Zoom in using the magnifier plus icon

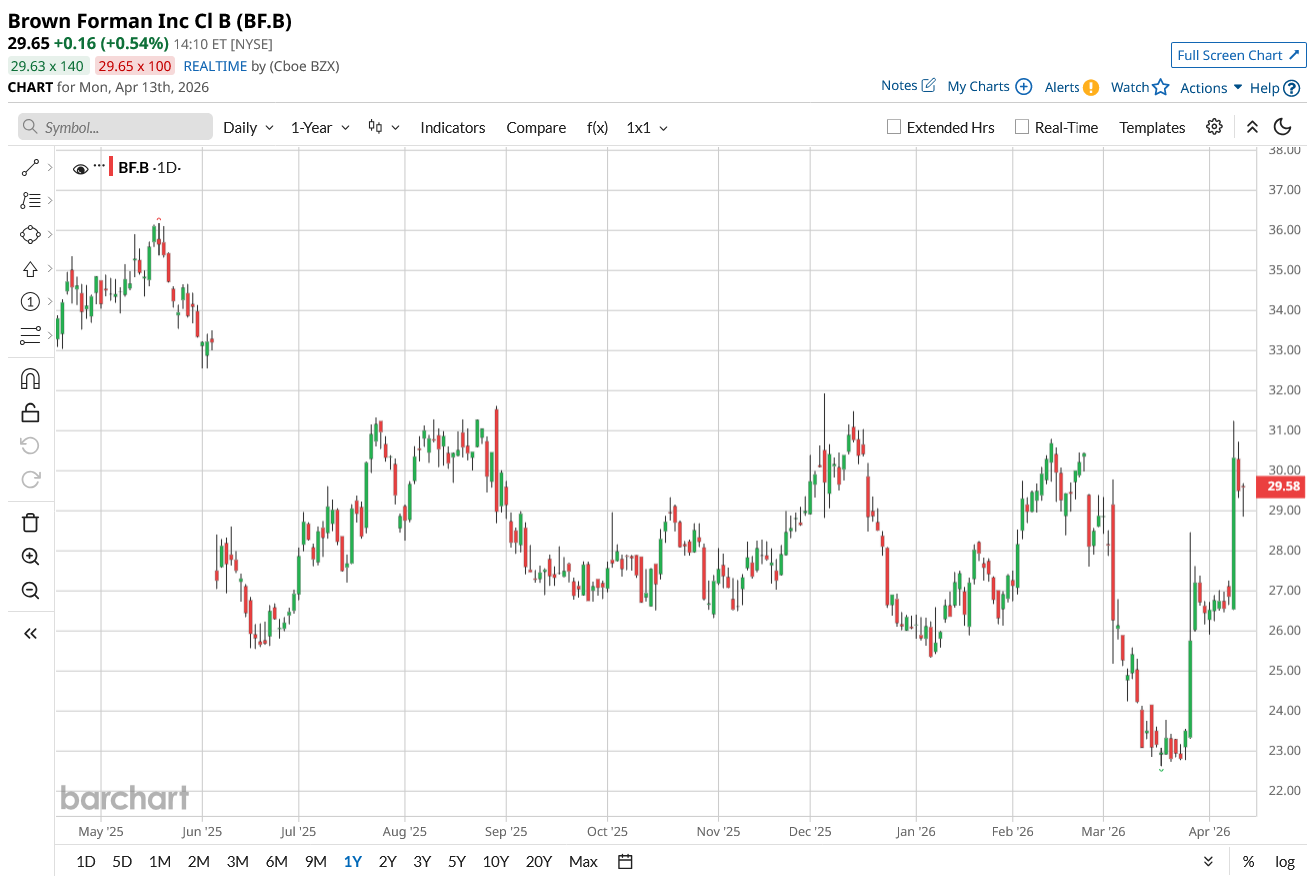[x=30, y=557]
